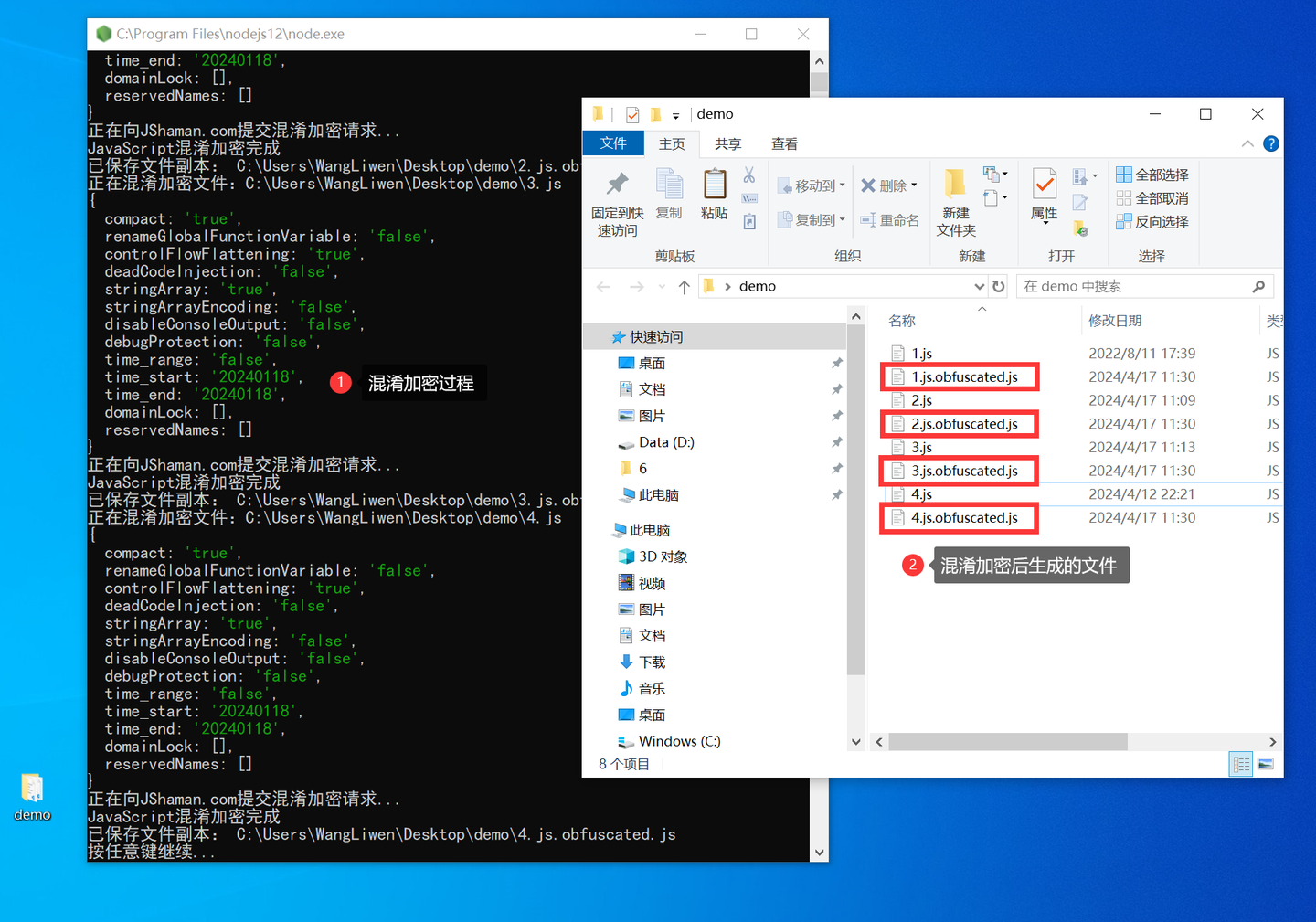Create a folder with 新建文件夹 button
Screen dimensions: 1316x922
click(x=956, y=203)
